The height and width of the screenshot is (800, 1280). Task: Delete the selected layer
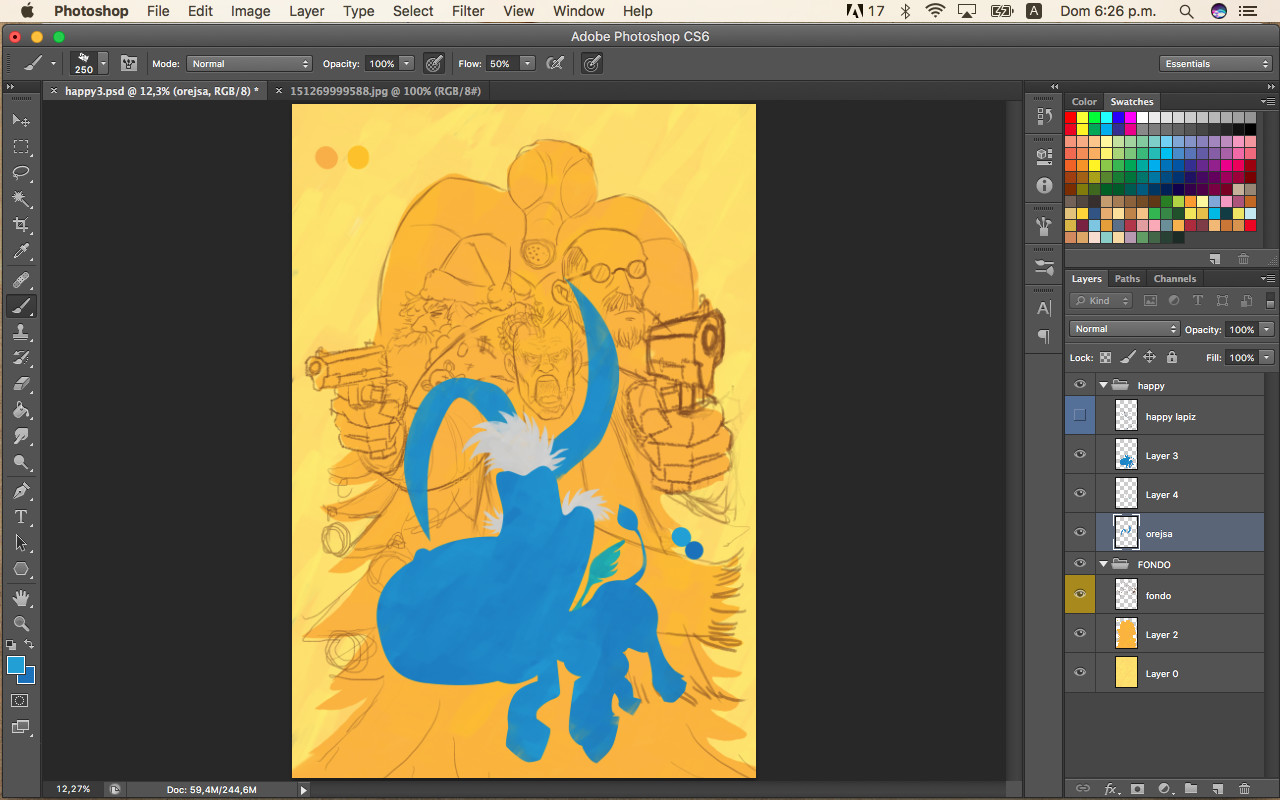click(x=1244, y=789)
